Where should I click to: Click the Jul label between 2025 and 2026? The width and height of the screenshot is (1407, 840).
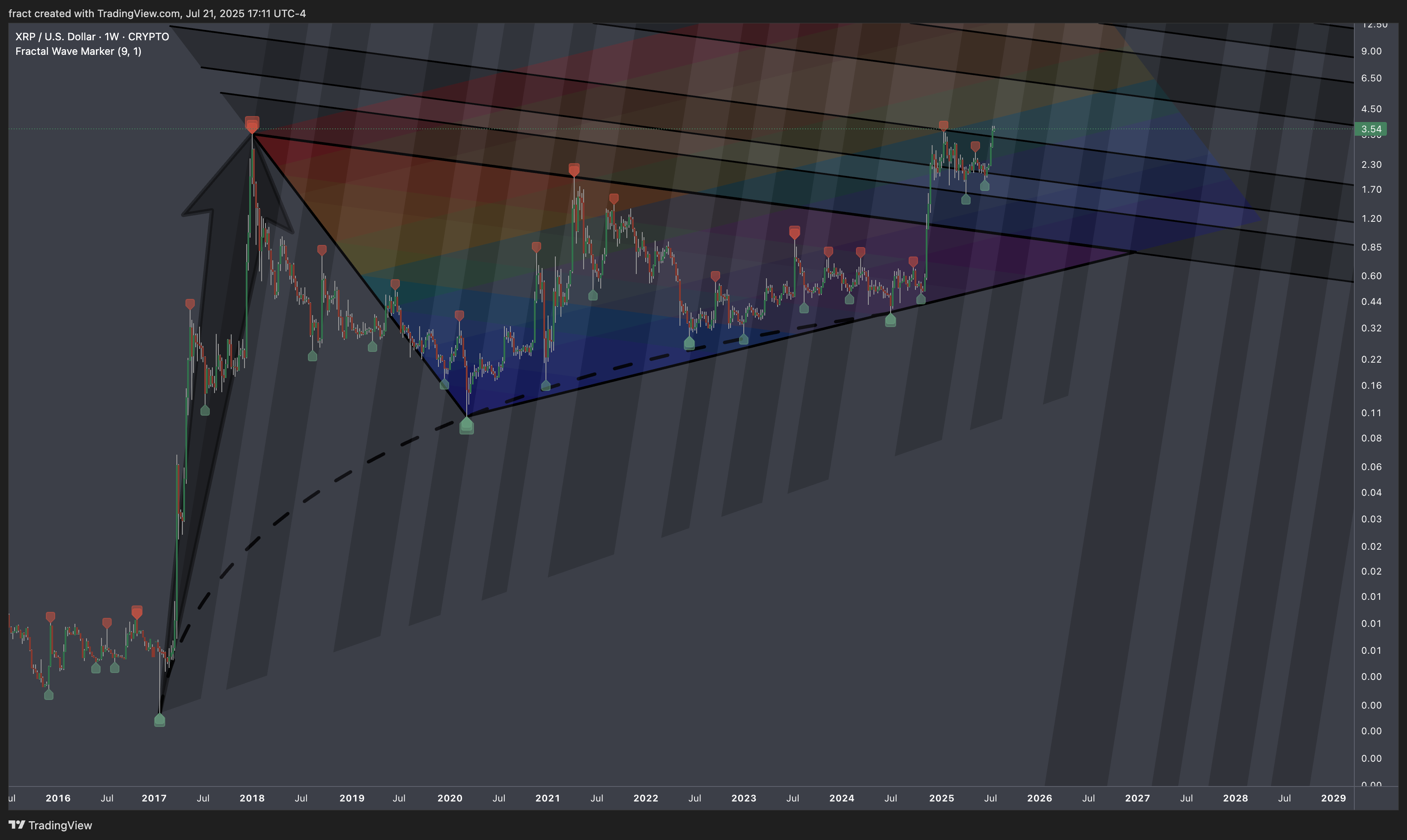(990, 798)
